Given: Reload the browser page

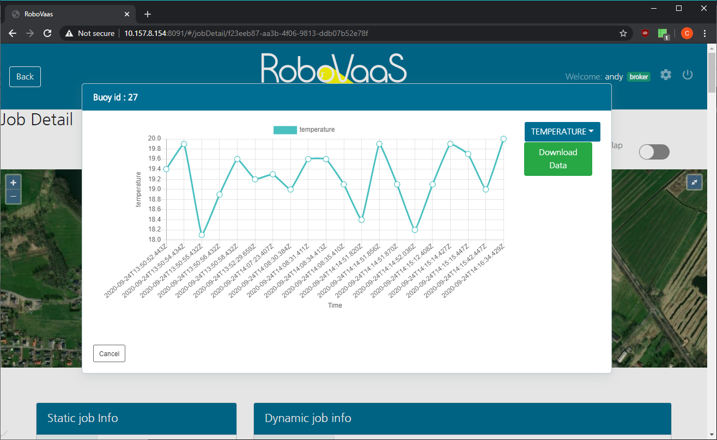Looking at the screenshot, I should point(47,33).
